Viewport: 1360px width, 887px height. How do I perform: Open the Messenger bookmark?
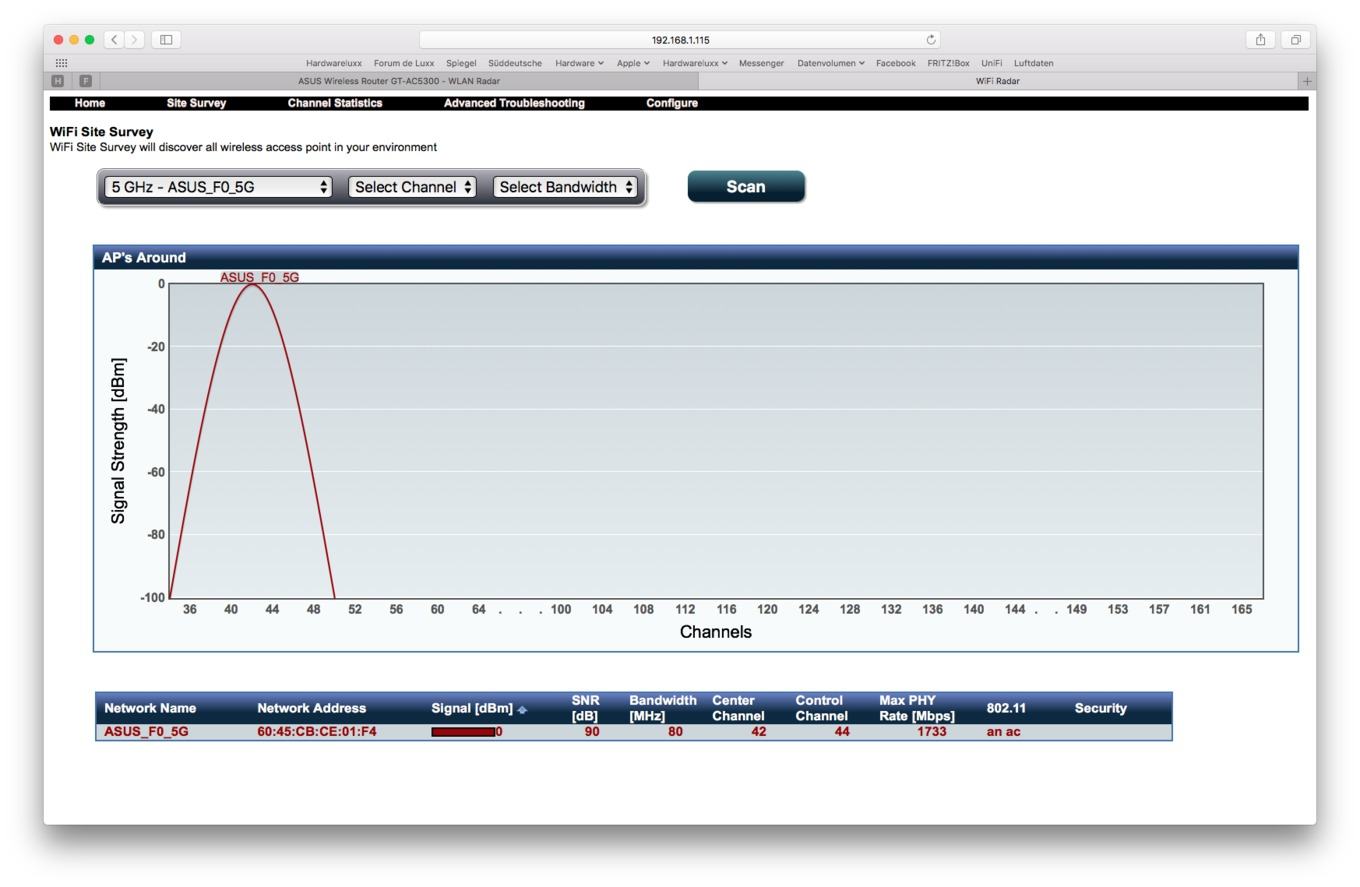(x=761, y=63)
